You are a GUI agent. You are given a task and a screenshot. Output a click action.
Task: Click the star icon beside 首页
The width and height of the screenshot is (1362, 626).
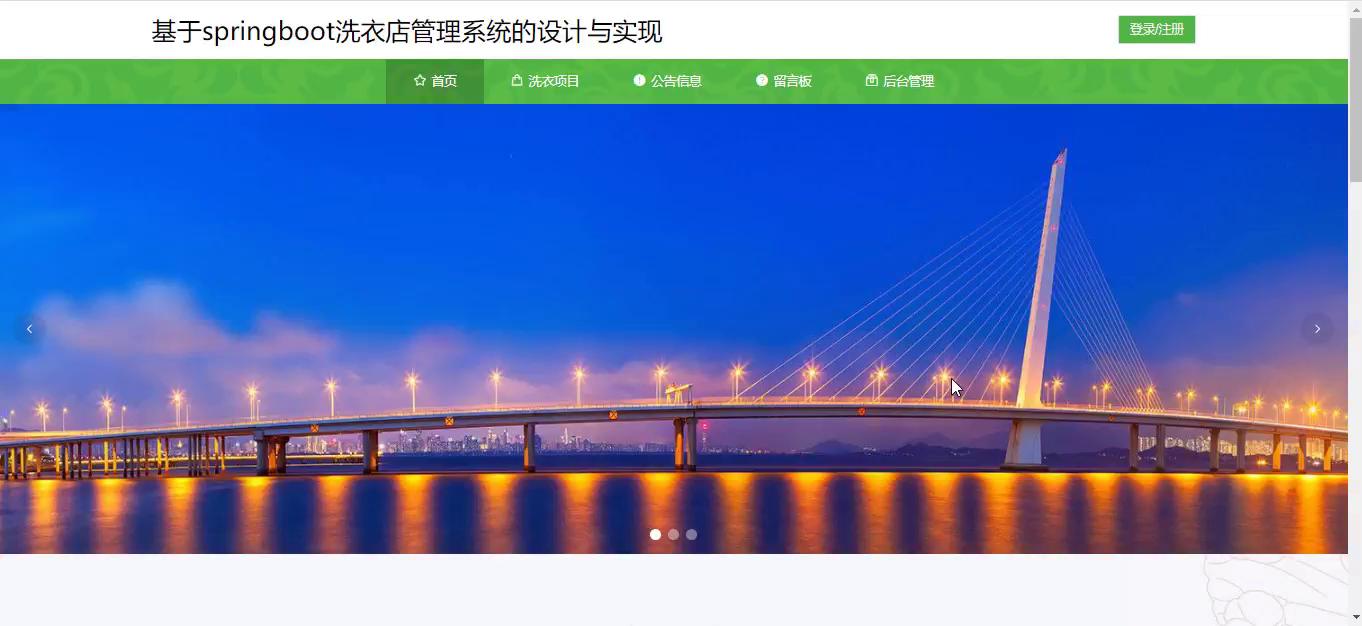tap(420, 81)
